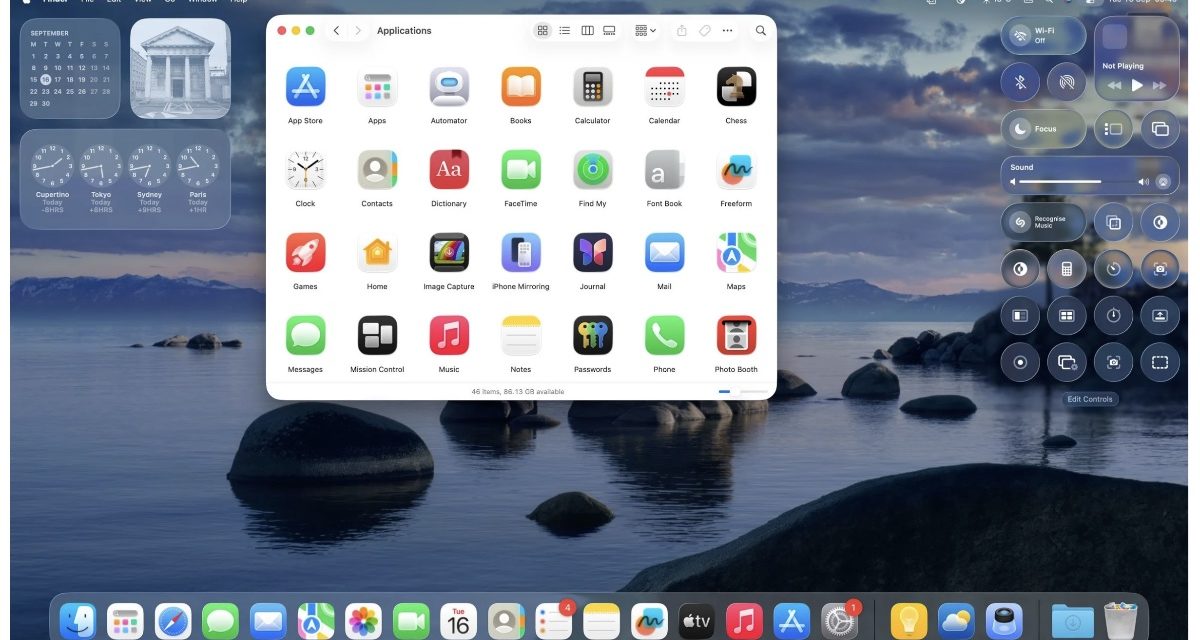The width and height of the screenshot is (1200, 640).
Task: Open Font Book
Action: 664,171
